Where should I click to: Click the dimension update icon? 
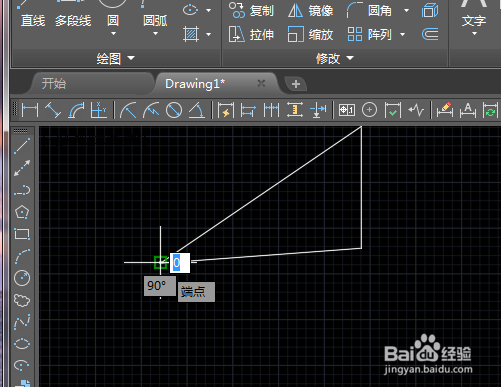pyautogui.click(x=490, y=110)
